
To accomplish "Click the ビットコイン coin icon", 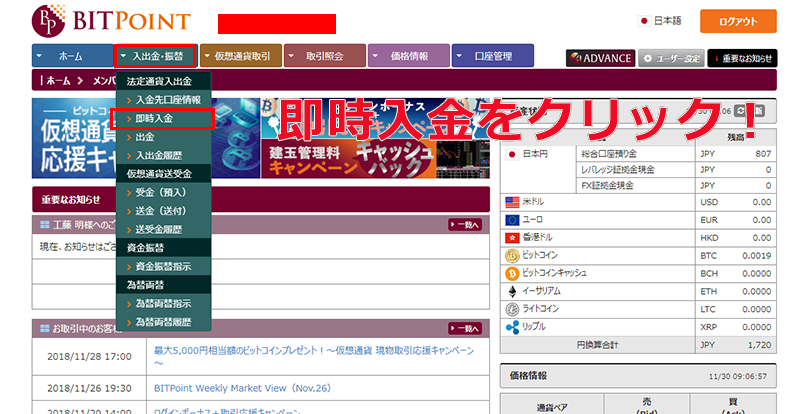I will 512,256.
